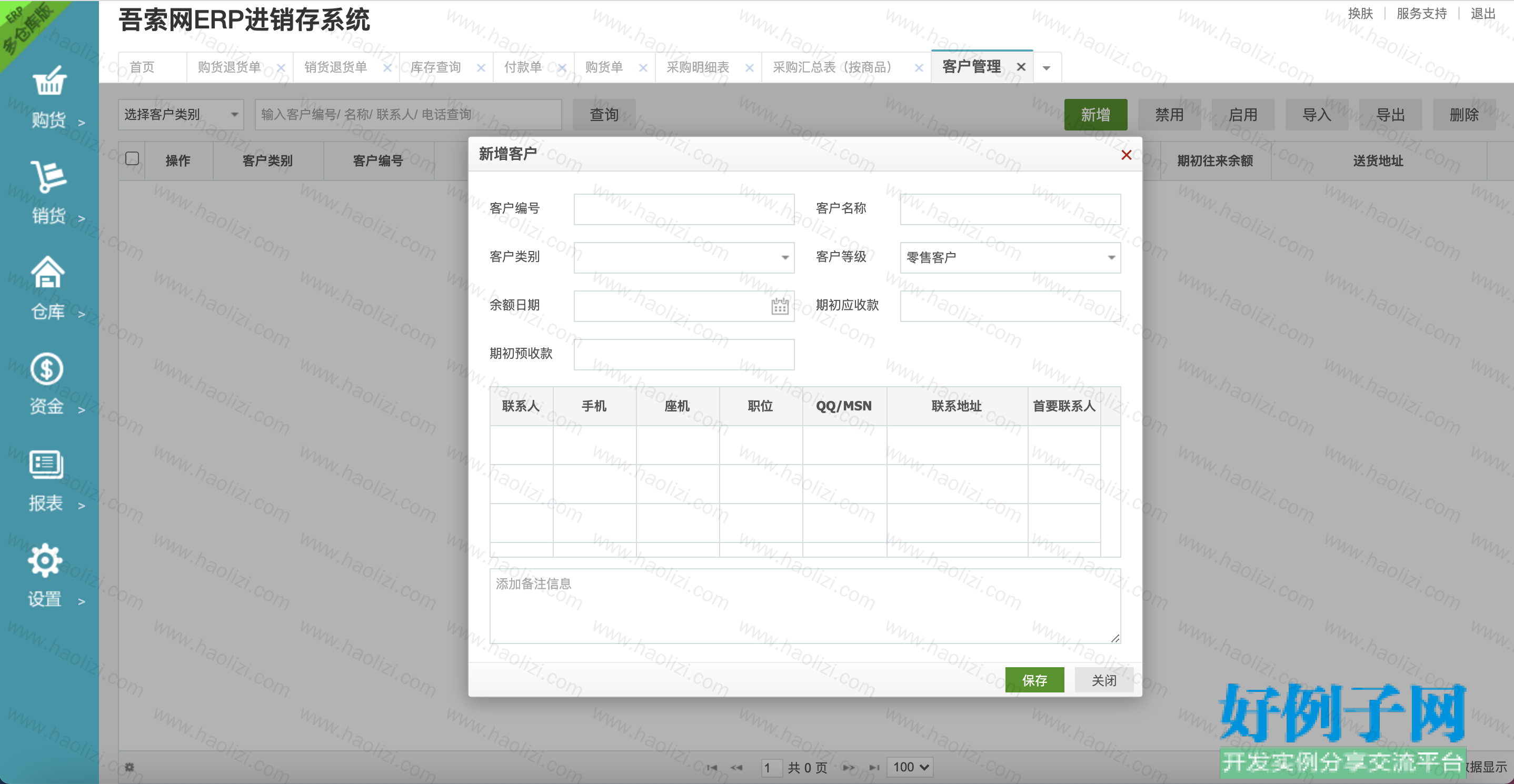1514x784 pixels.
Task: Switch to the 销货退货单 tab
Action: point(335,67)
